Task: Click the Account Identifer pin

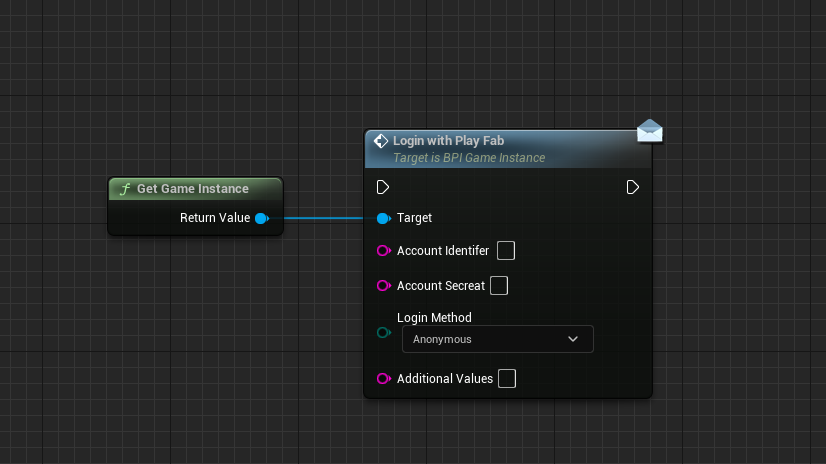Action: pos(384,251)
